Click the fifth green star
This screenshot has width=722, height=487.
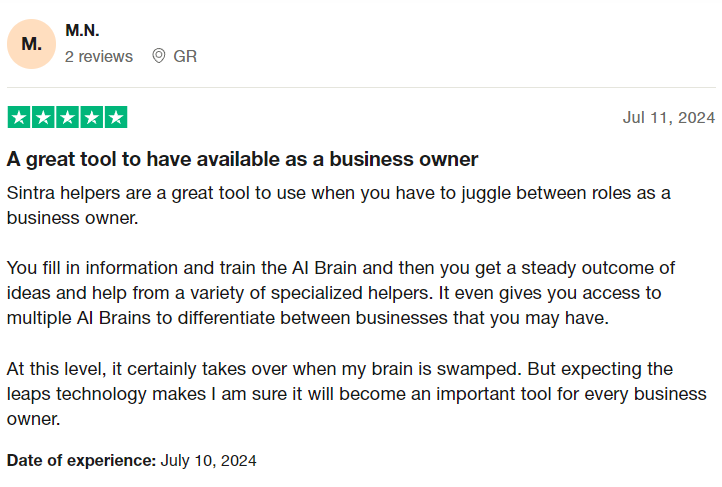coord(116,117)
